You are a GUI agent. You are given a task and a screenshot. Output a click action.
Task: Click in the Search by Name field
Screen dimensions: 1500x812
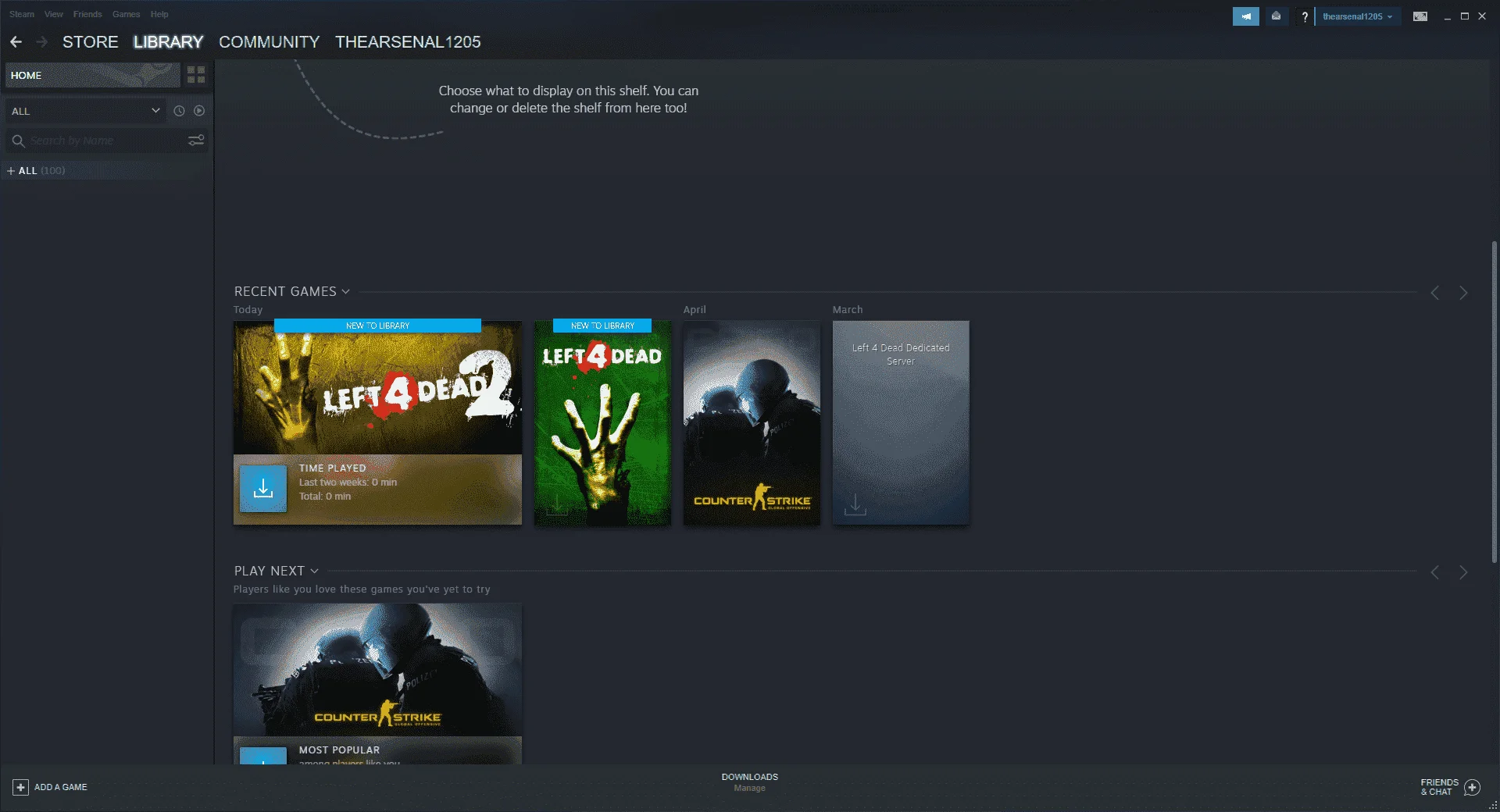(x=106, y=141)
